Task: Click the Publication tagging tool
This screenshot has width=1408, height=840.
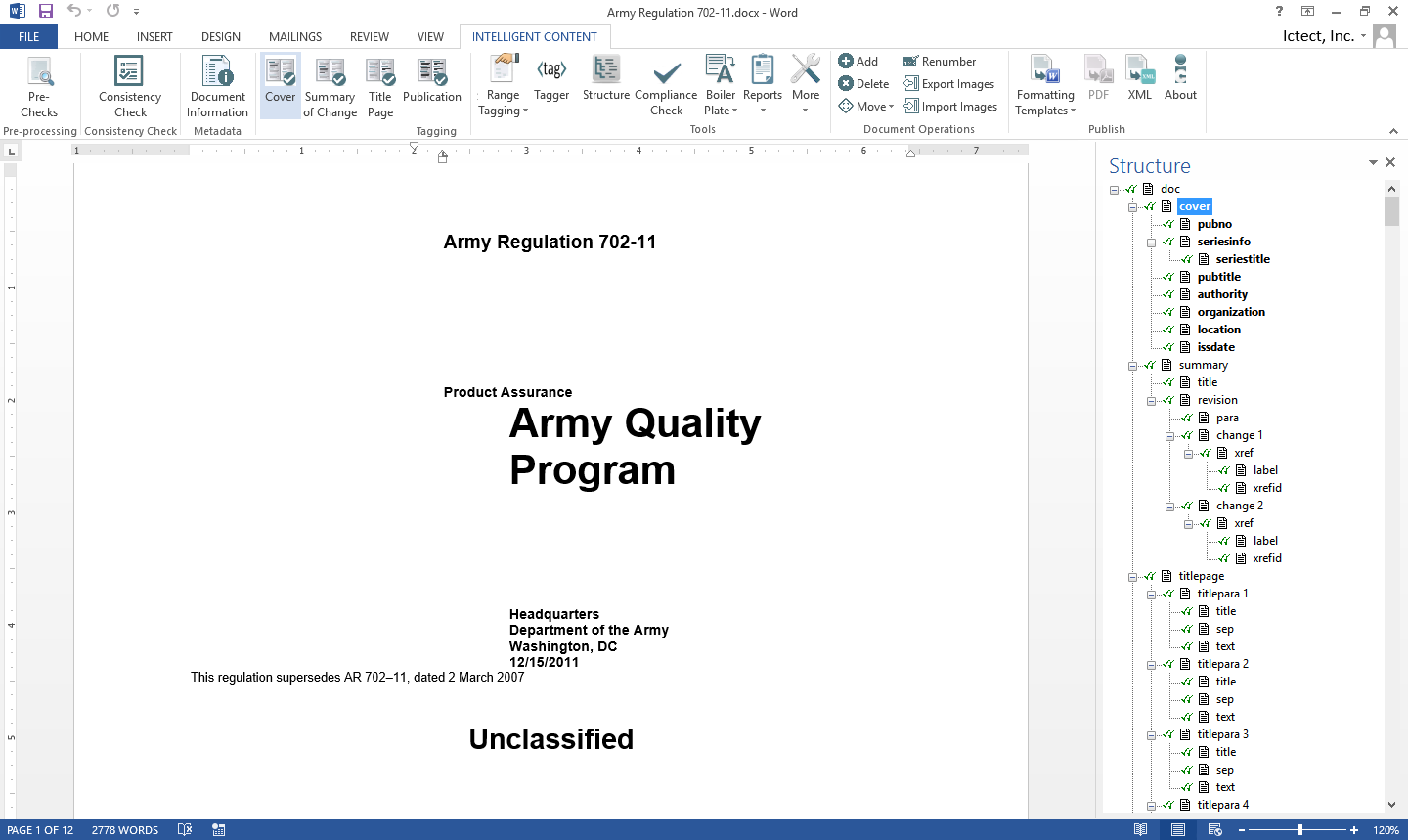Action: (x=432, y=80)
